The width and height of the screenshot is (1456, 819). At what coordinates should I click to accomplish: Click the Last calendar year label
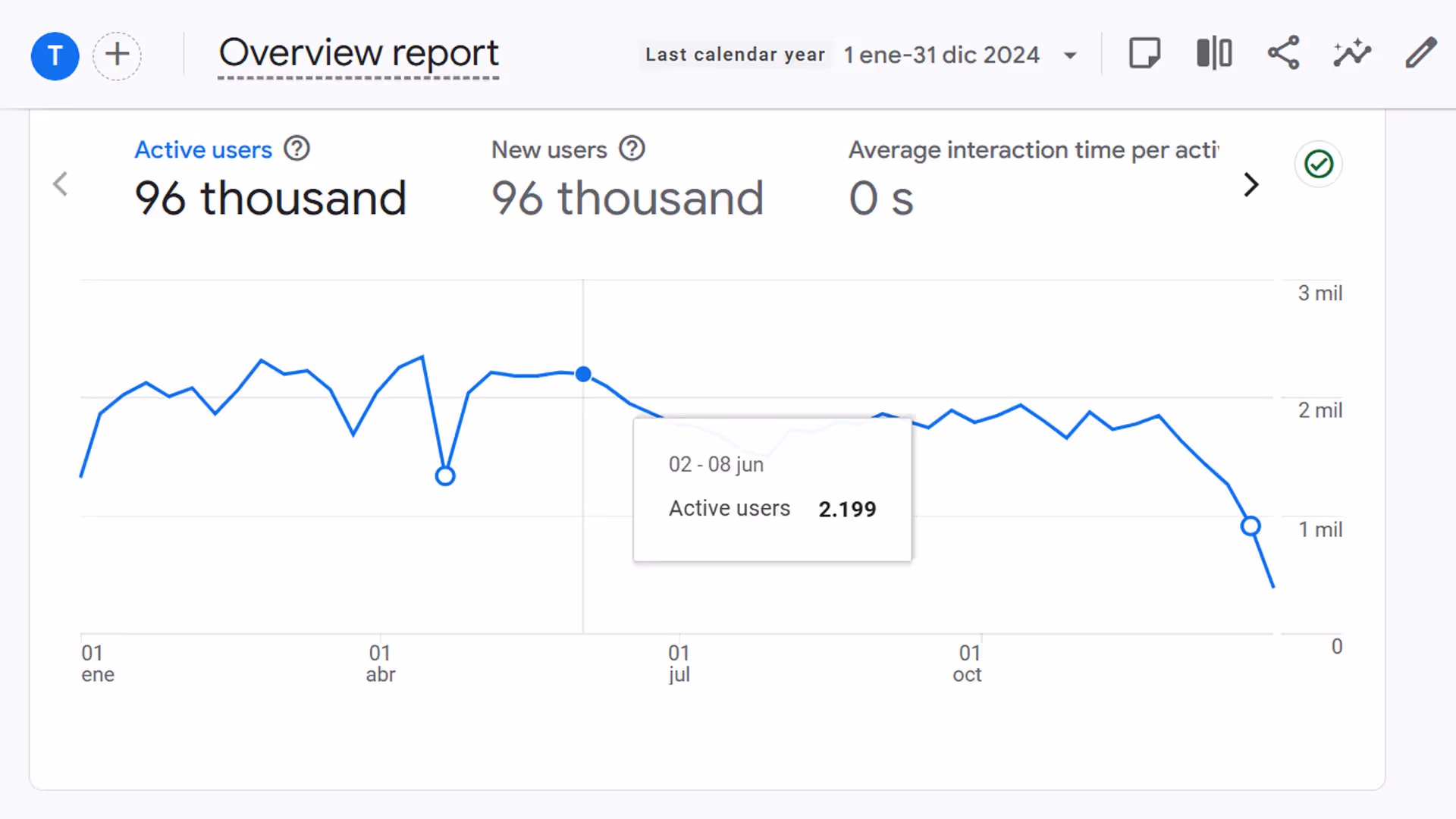(734, 54)
